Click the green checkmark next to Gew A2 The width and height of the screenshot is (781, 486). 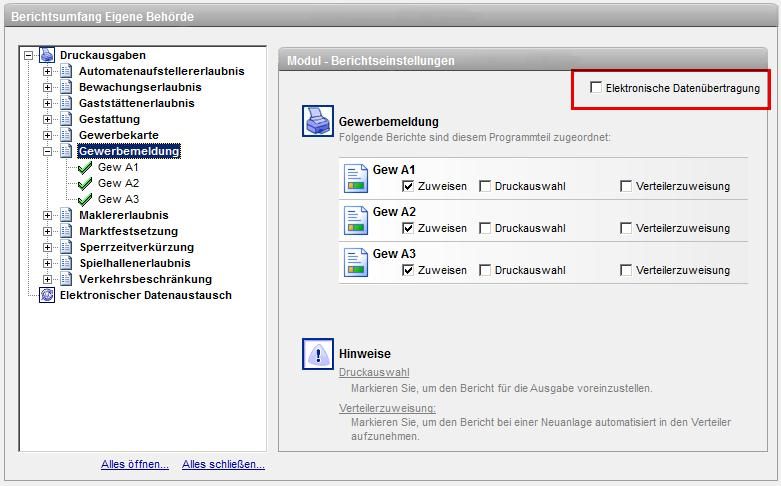[85, 183]
